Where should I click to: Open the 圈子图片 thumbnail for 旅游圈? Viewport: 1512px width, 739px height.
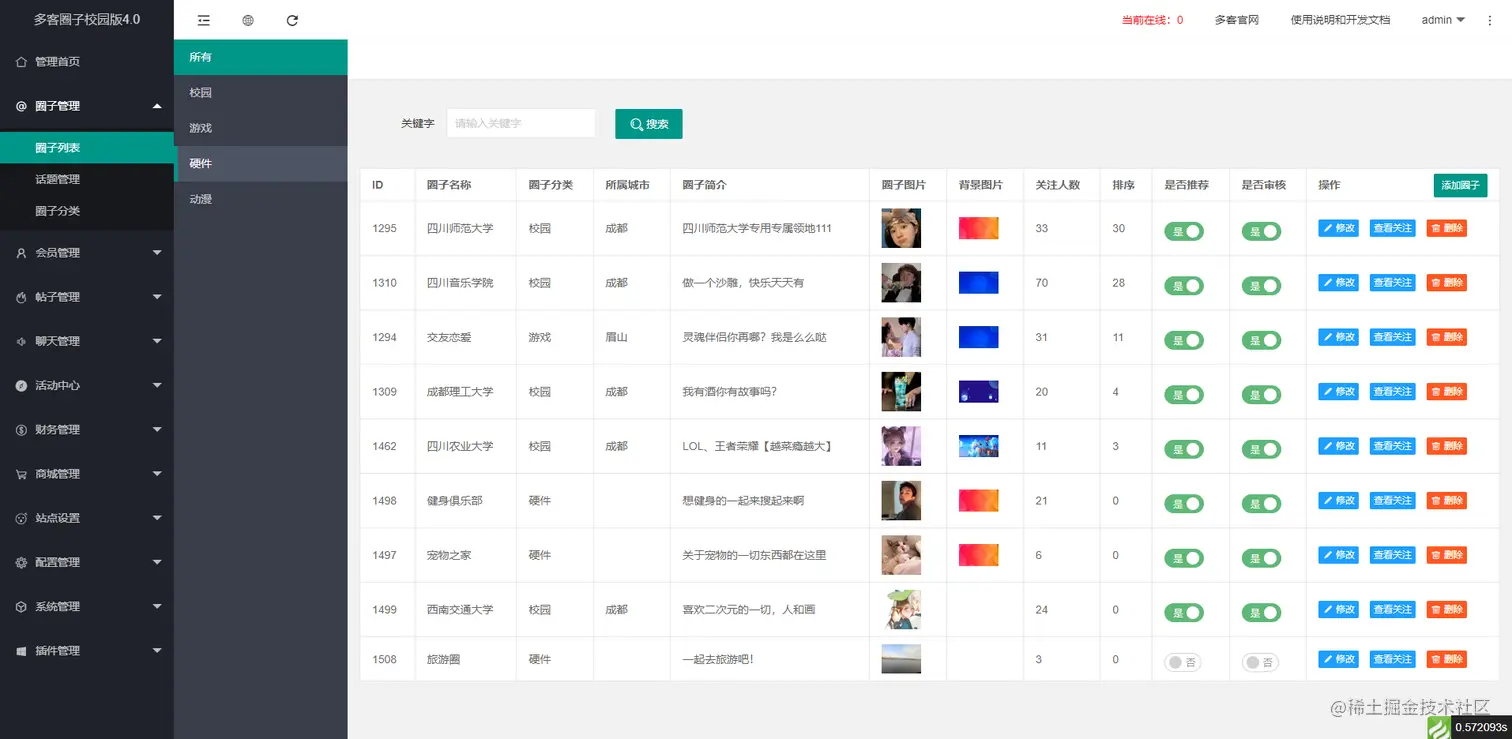click(901, 659)
